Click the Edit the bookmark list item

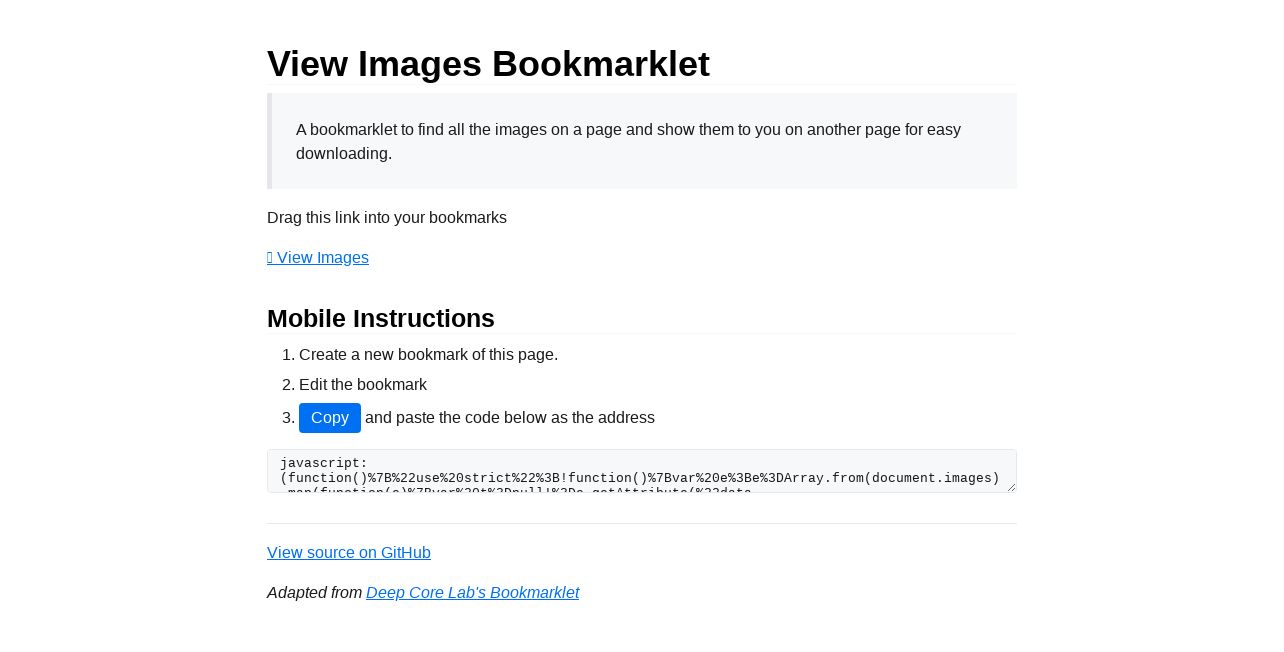click(363, 385)
